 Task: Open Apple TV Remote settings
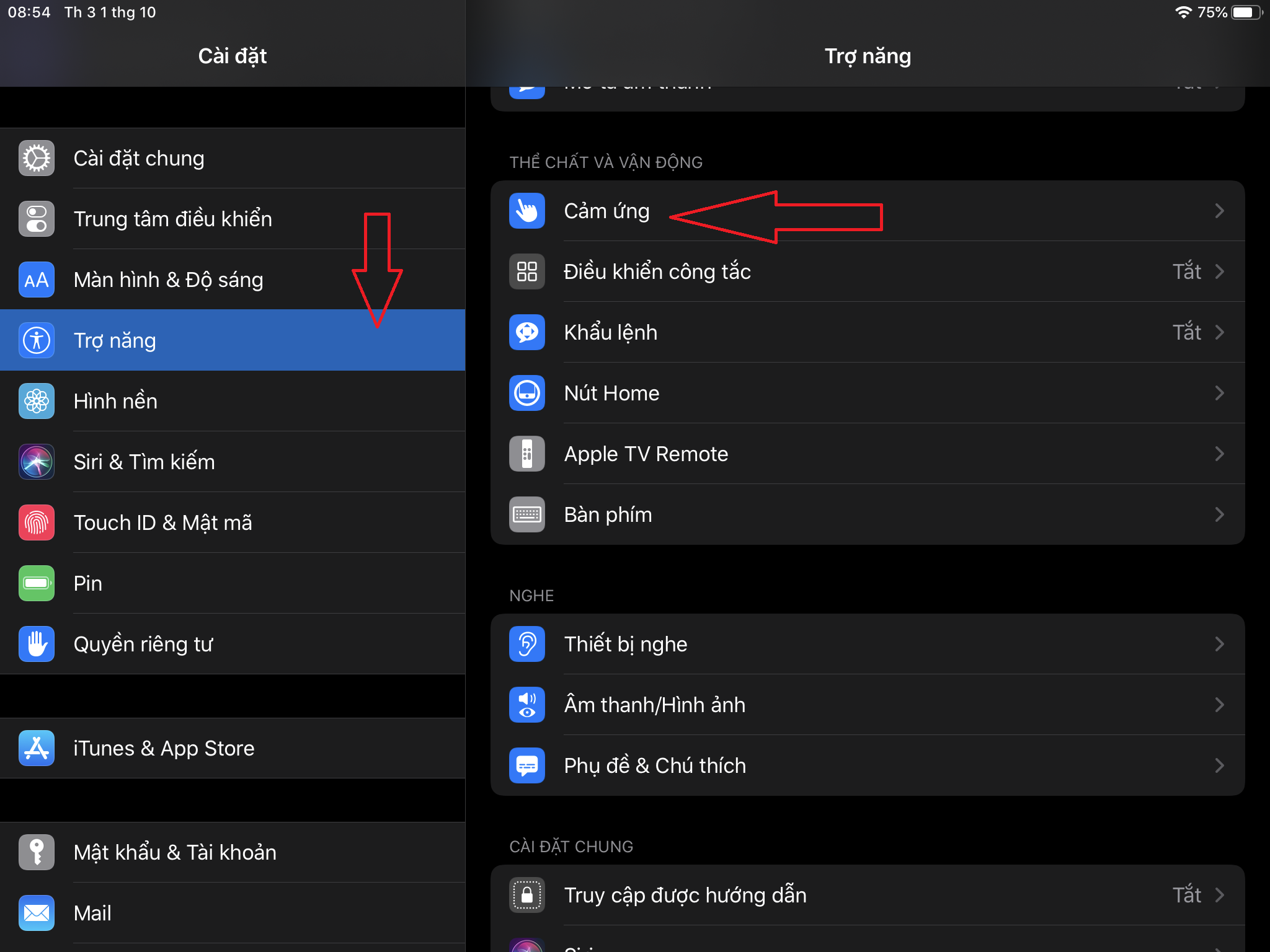pos(868,454)
